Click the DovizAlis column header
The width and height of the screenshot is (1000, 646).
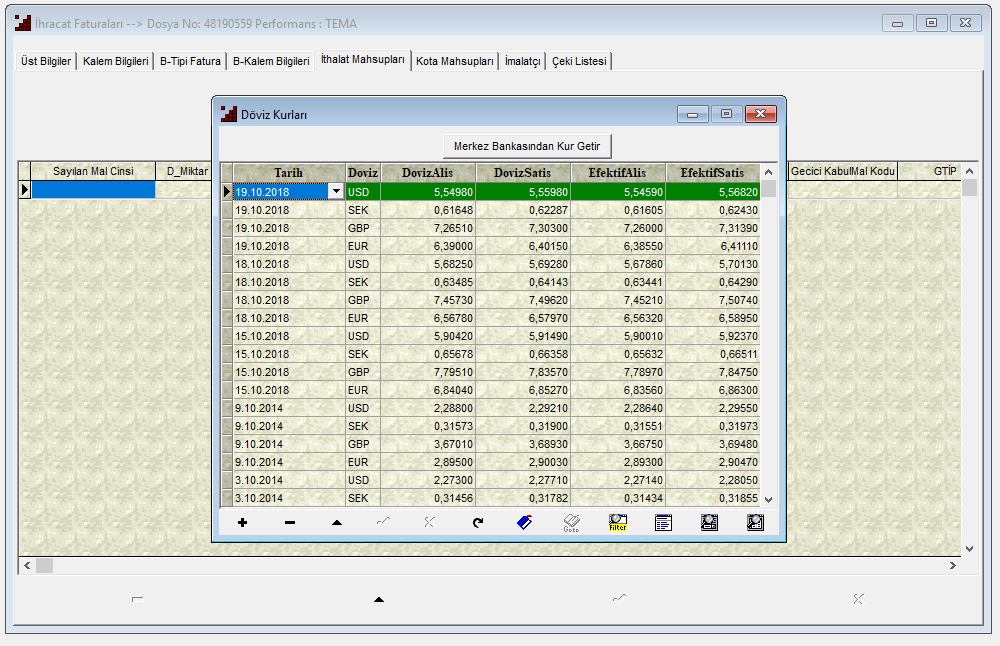point(427,173)
